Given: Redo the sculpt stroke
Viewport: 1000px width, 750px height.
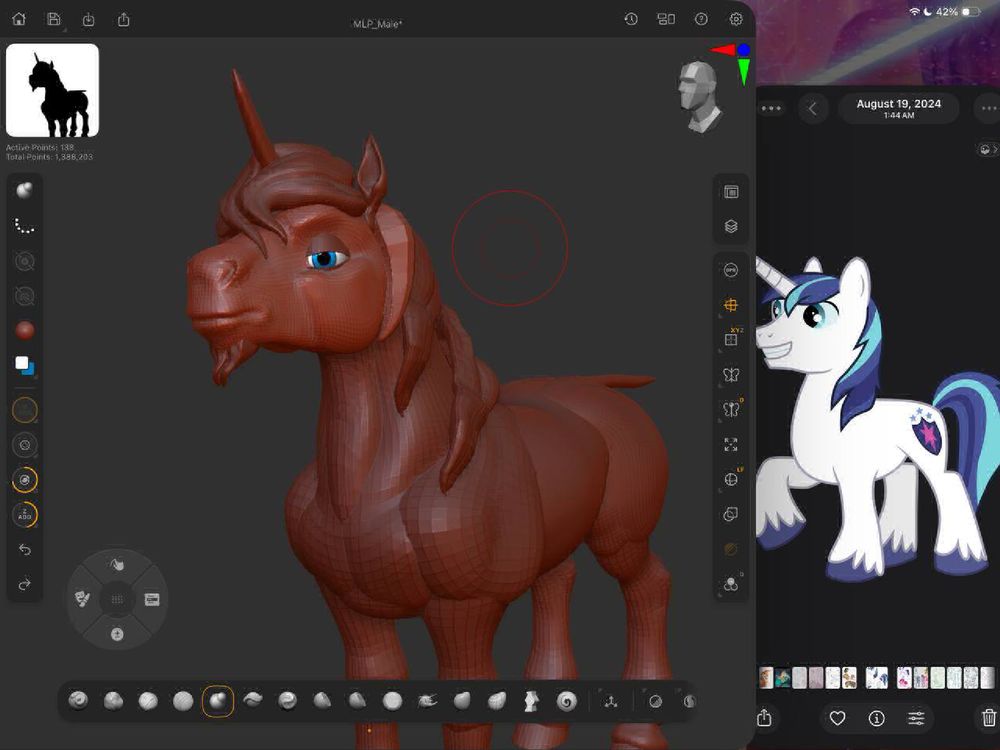Looking at the screenshot, I should 25,584.
